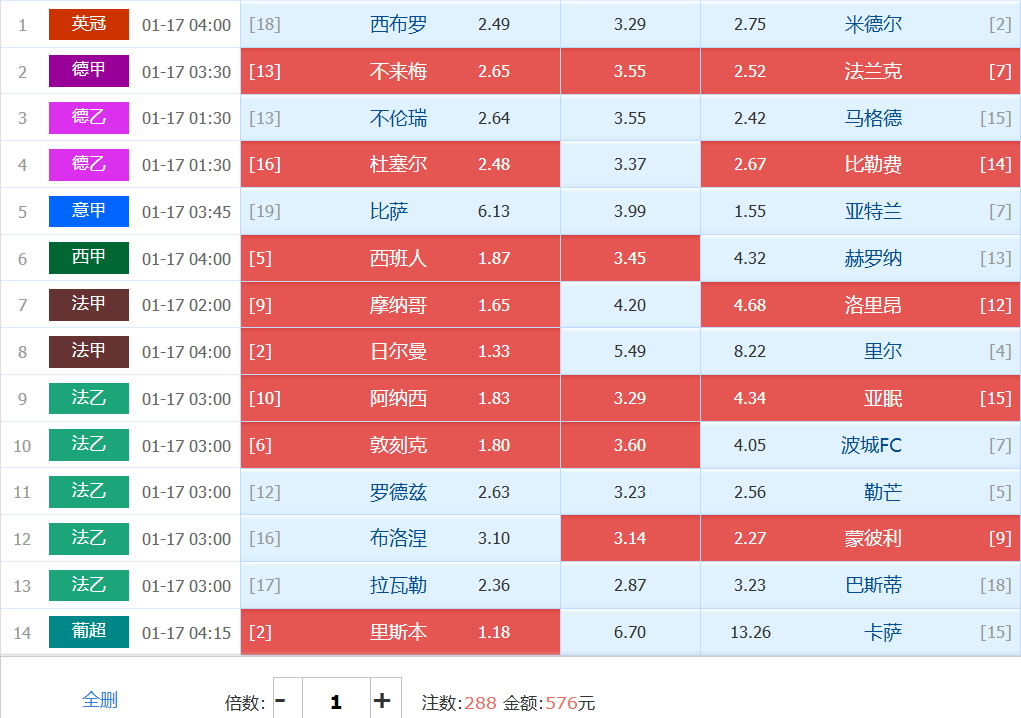
Task: Select 波城FC away win at 4.05
Action: (860, 445)
